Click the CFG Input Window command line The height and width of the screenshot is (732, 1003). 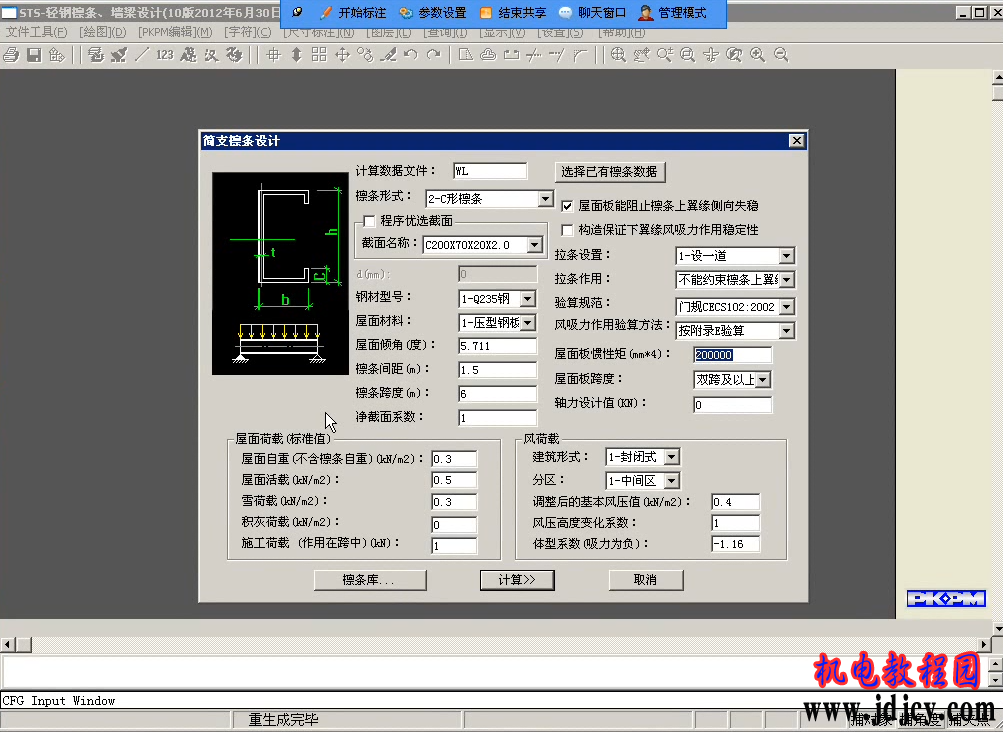click(x=502, y=701)
